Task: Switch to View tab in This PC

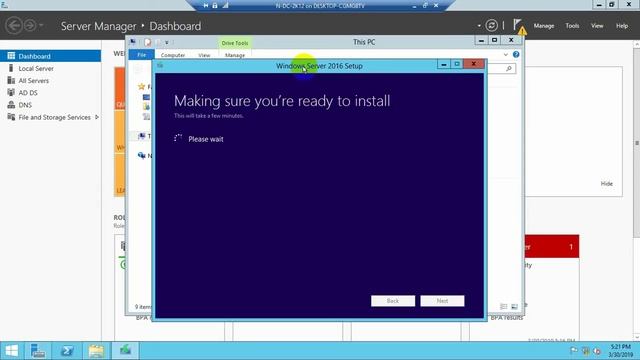Action: [x=204, y=55]
